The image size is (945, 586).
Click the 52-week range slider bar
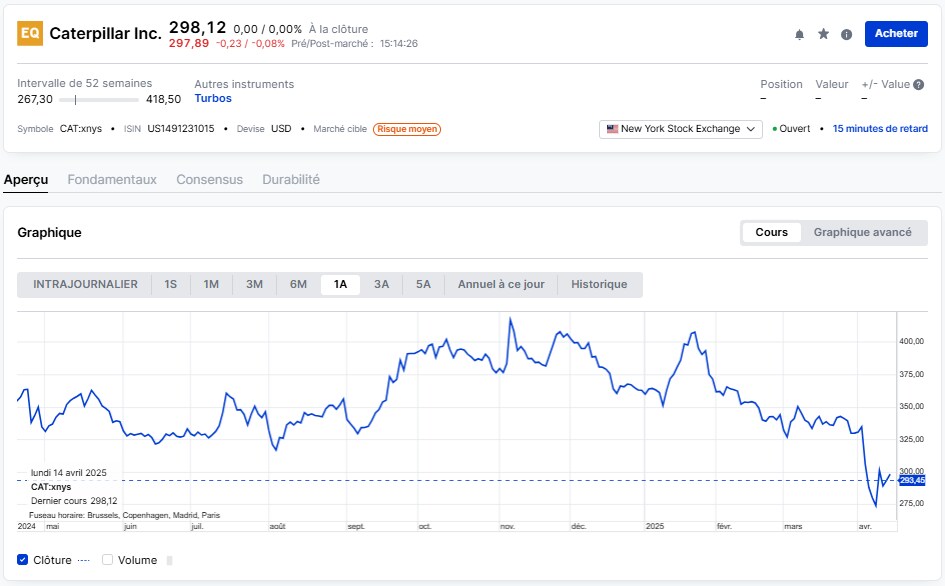[99, 100]
